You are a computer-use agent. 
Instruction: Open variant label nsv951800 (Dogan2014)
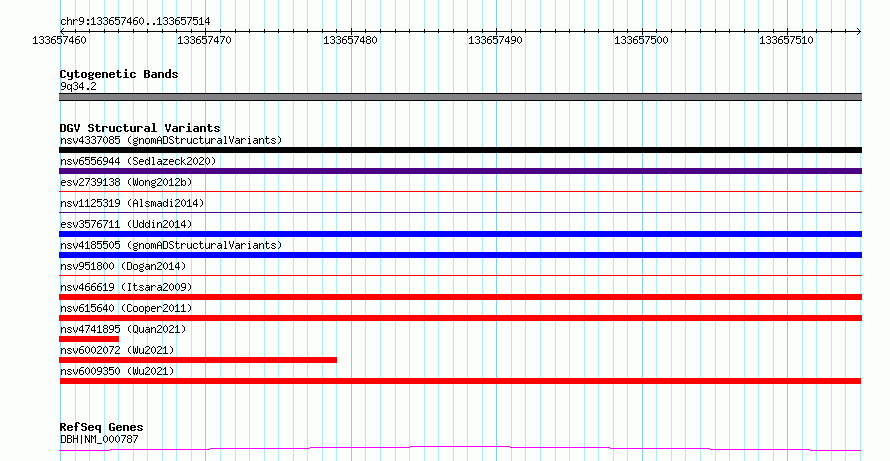pos(123,266)
